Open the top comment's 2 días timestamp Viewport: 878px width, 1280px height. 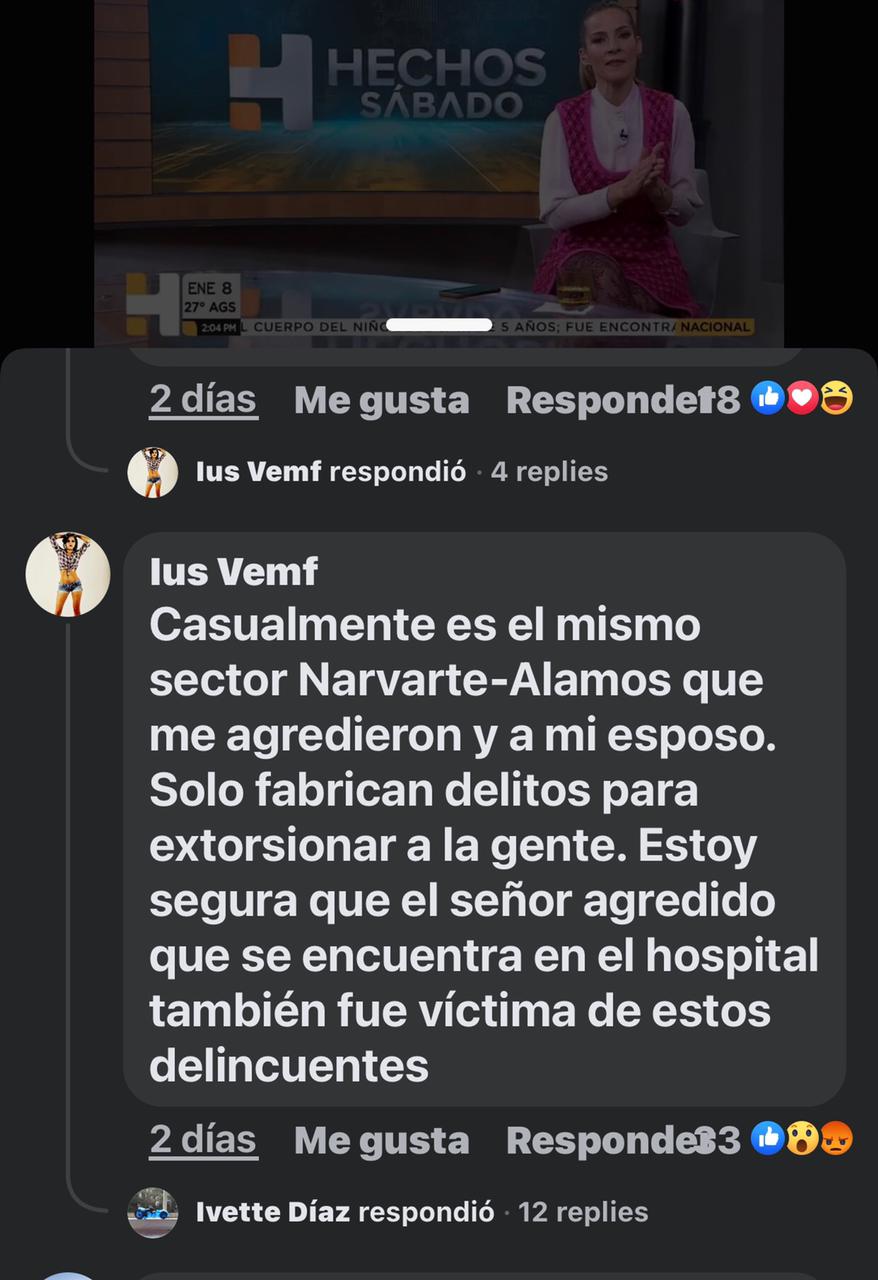pos(203,401)
